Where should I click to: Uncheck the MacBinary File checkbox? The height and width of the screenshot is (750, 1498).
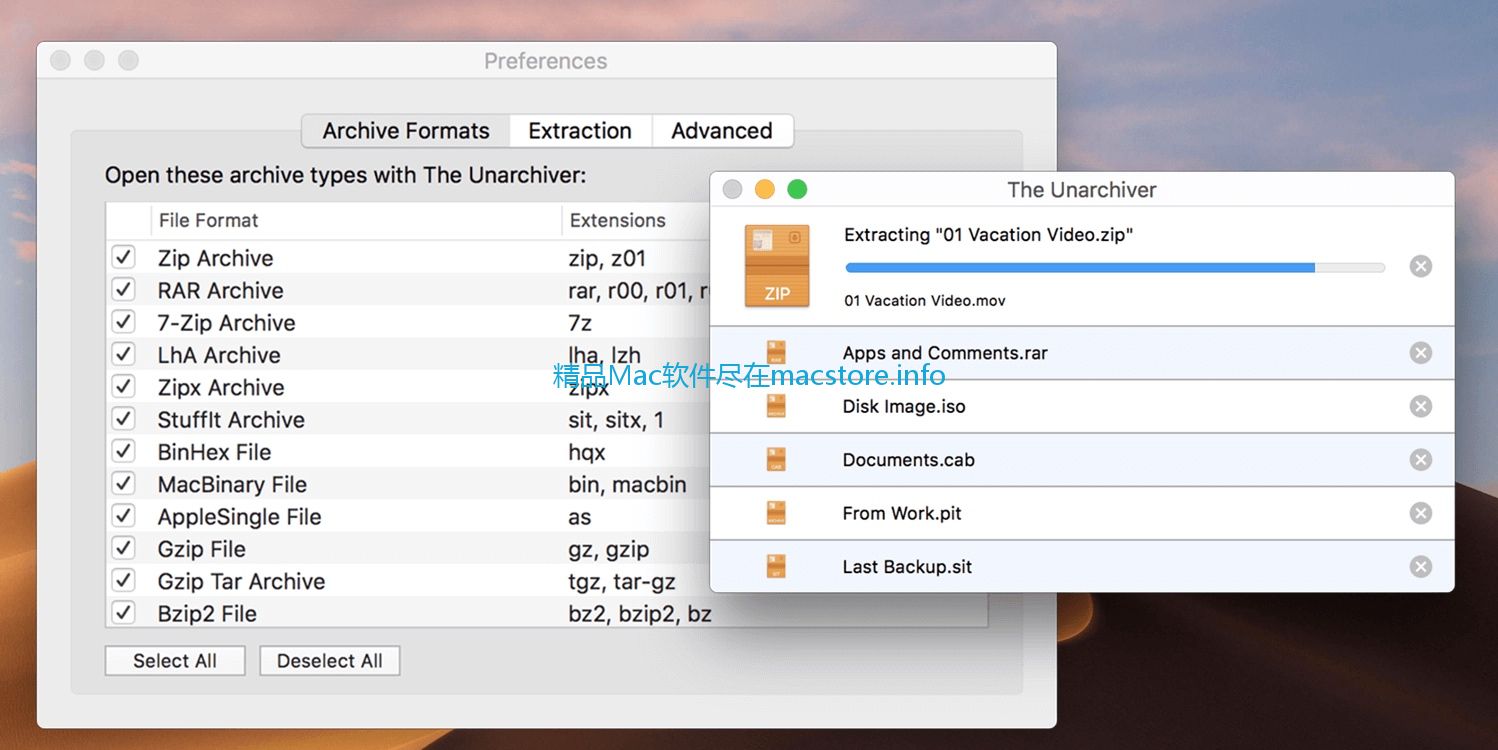(123, 484)
